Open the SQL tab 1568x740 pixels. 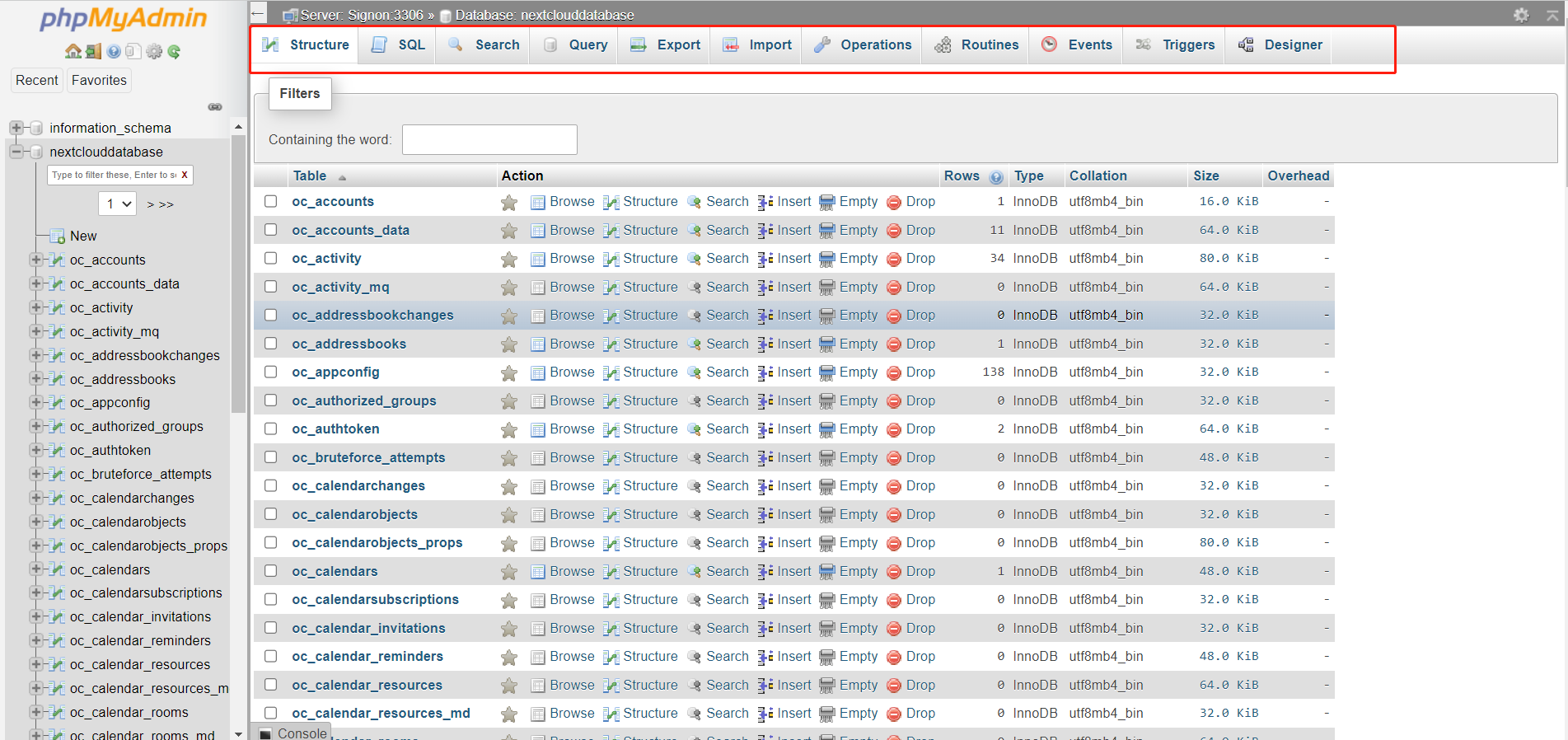click(398, 45)
